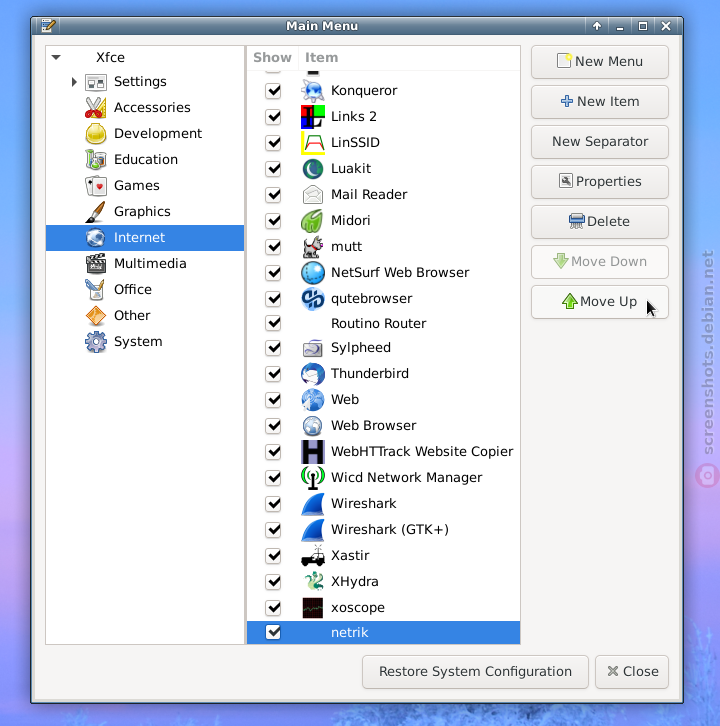The width and height of the screenshot is (720, 726).
Task: Click the XHydra dragon icon
Action: pyautogui.click(x=313, y=581)
